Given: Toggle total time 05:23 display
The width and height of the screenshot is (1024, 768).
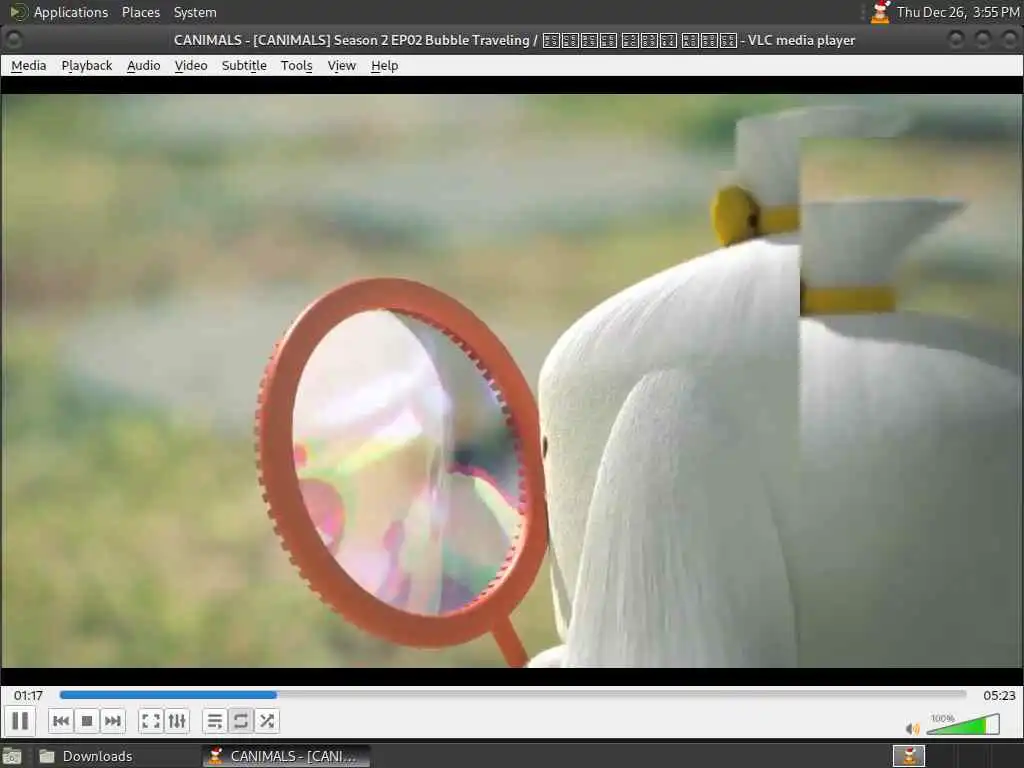Looking at the screenshot, I should coord(999,696).
